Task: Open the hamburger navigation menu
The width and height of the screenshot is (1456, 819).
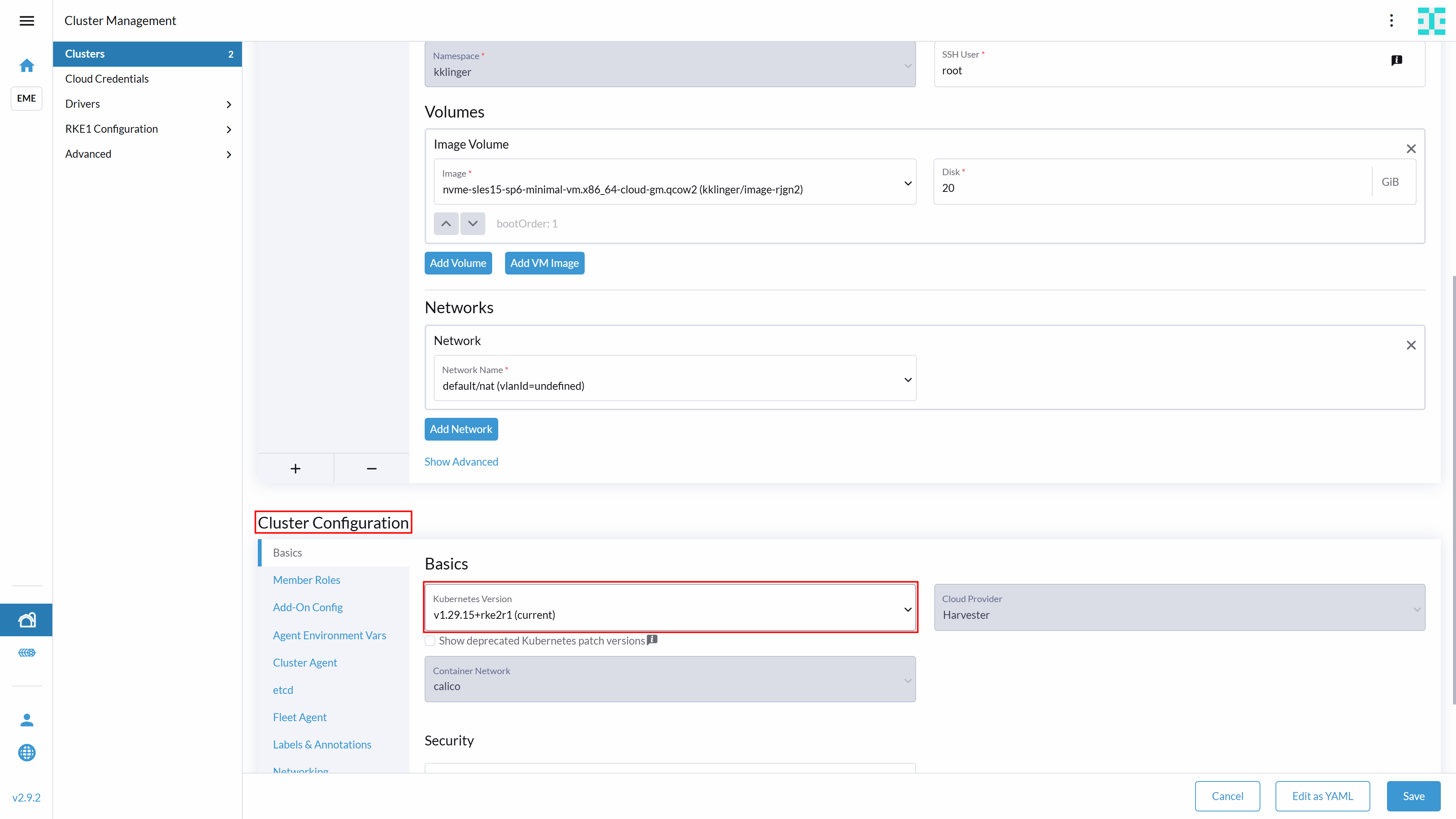Action: point(27,21)
